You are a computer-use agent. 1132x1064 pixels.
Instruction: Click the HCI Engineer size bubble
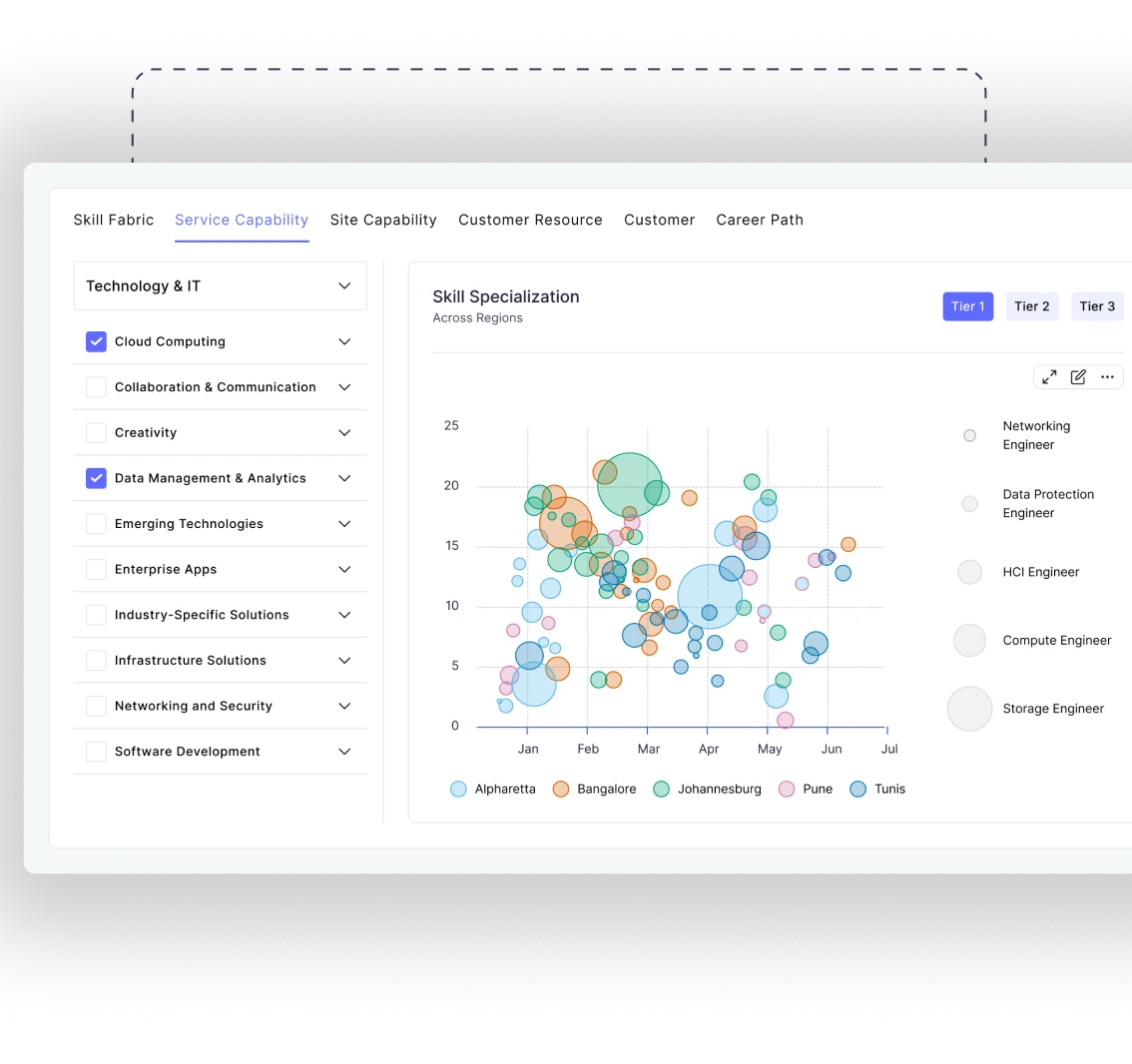coord(969,572)
